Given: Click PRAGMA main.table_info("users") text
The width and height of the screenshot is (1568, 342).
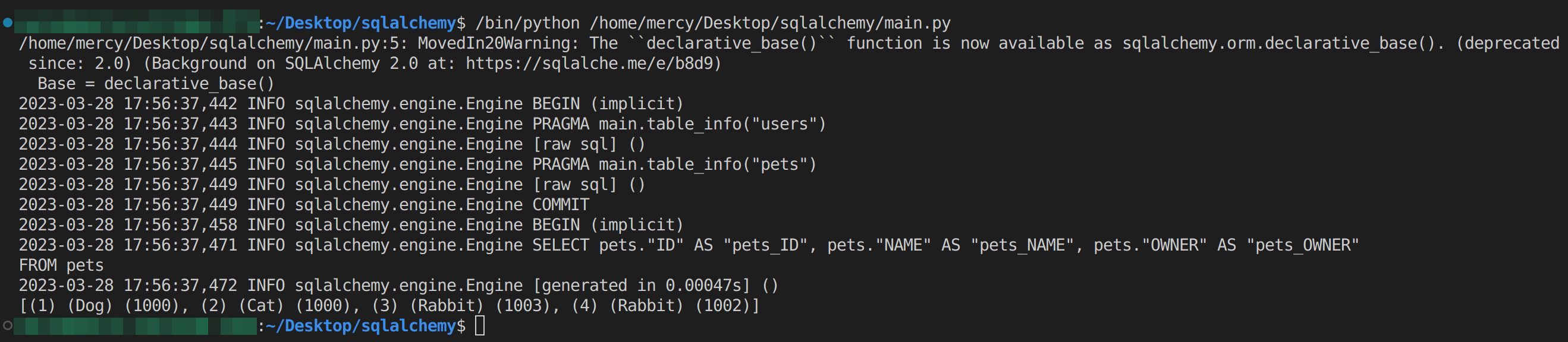Looking at the screenshot, I should click(x=678, y=124).
